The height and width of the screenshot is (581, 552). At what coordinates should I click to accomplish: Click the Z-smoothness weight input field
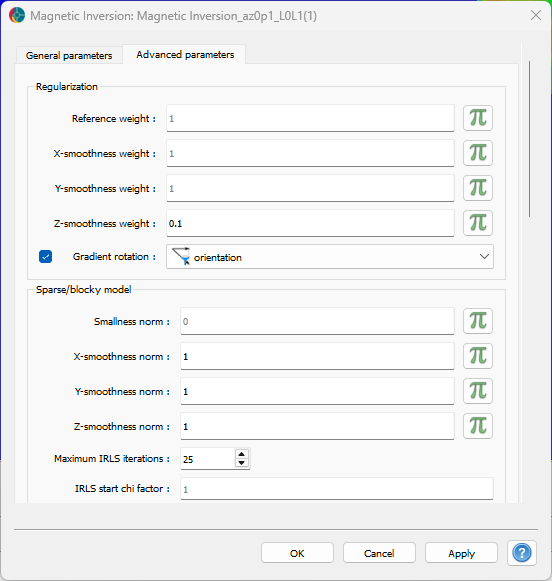pyautogui.click(x=310, y=223)
